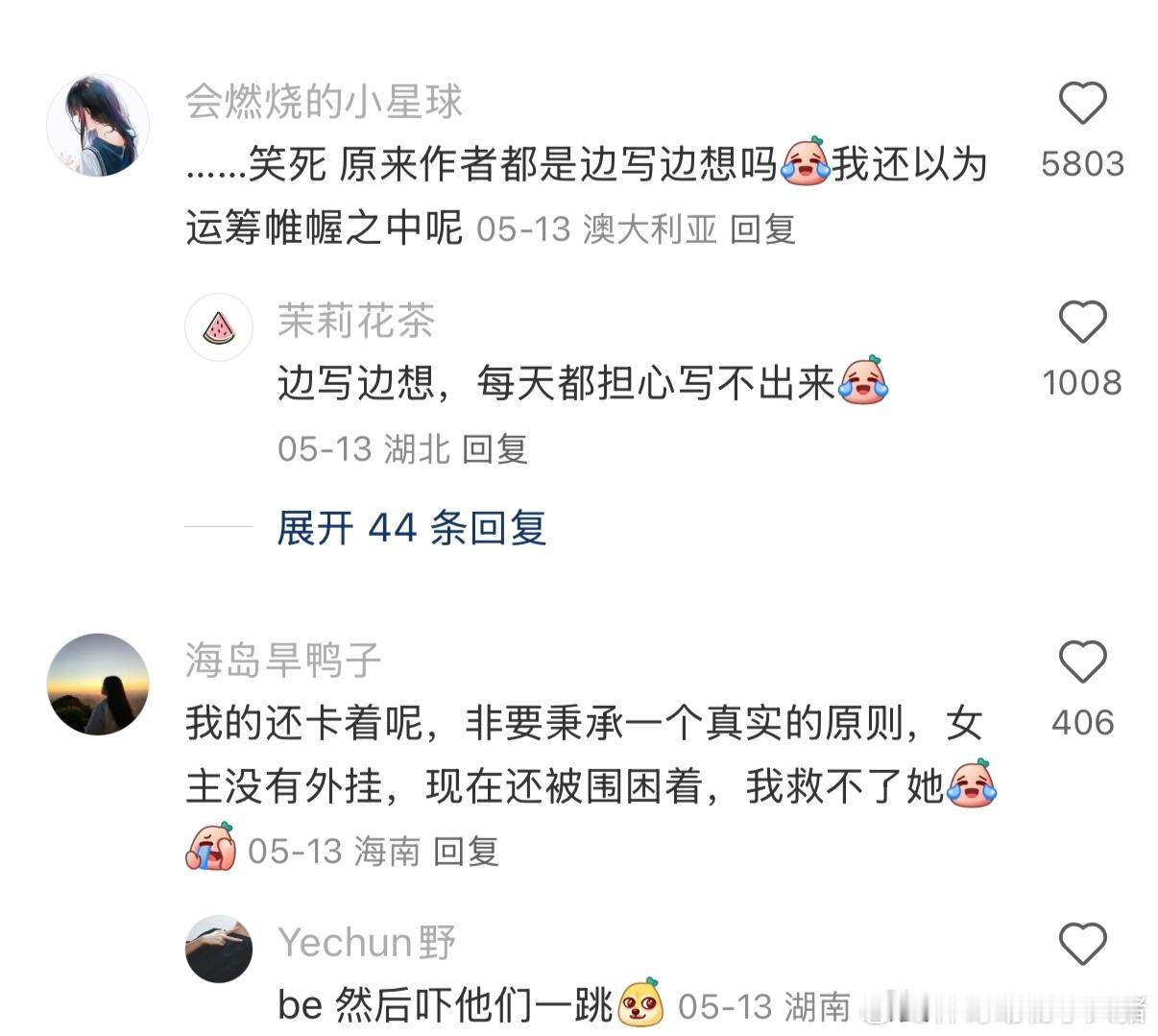Like the comment from 海岛旱鸭子
The width and height of the screenshot is (1158, 1036).
pyautogui.click(x=1082, y=662)
